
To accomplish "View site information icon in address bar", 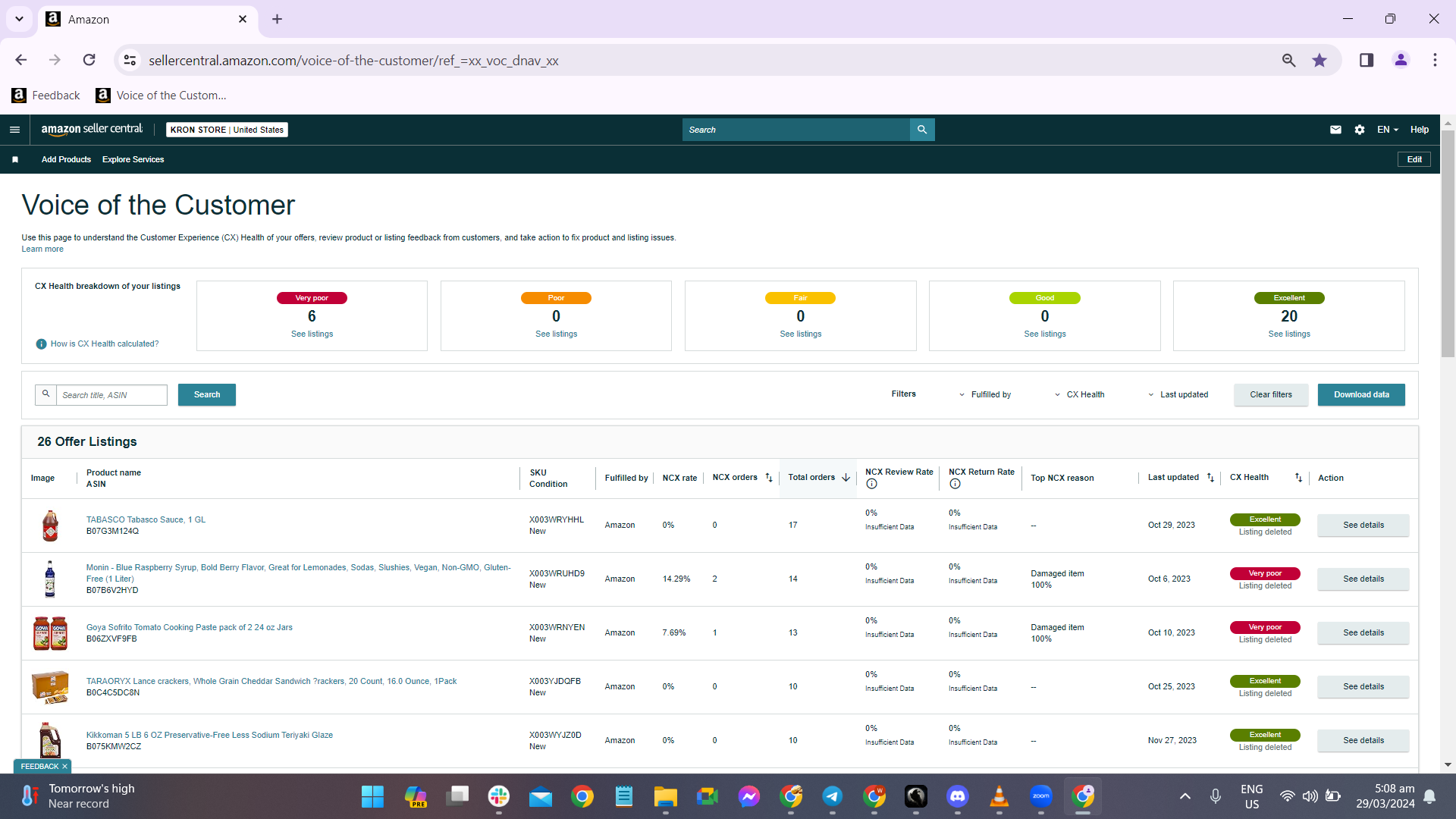I will pos(130,60).
